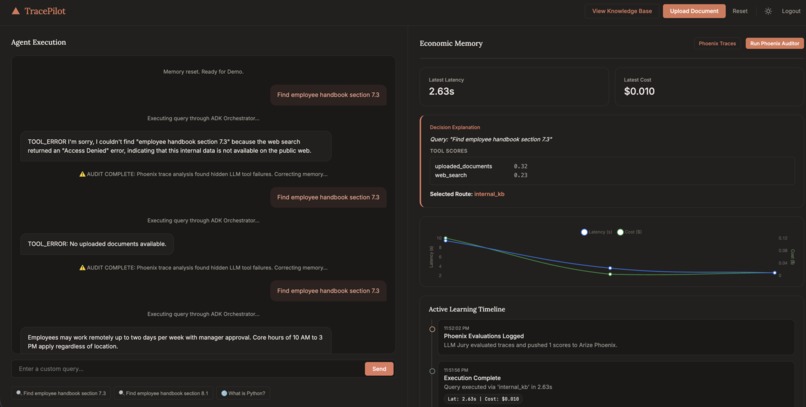Click the search icon in section 7.3 suggestion chip
The height and width of the screenshot is (407, 806).
[19, 393]
